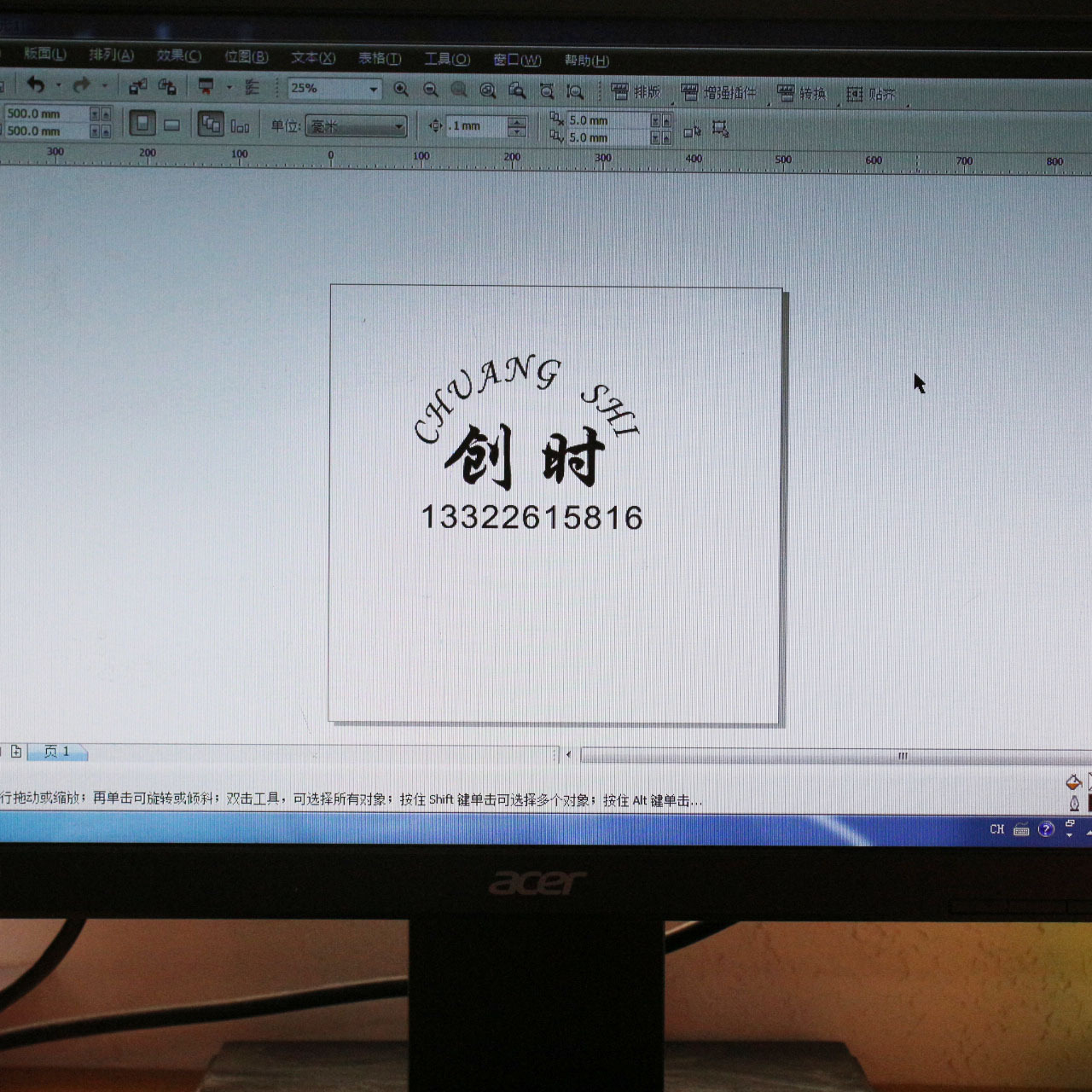Select landscape page orientation
This screenshot has height=1092, width=1092.
[171, 125]
